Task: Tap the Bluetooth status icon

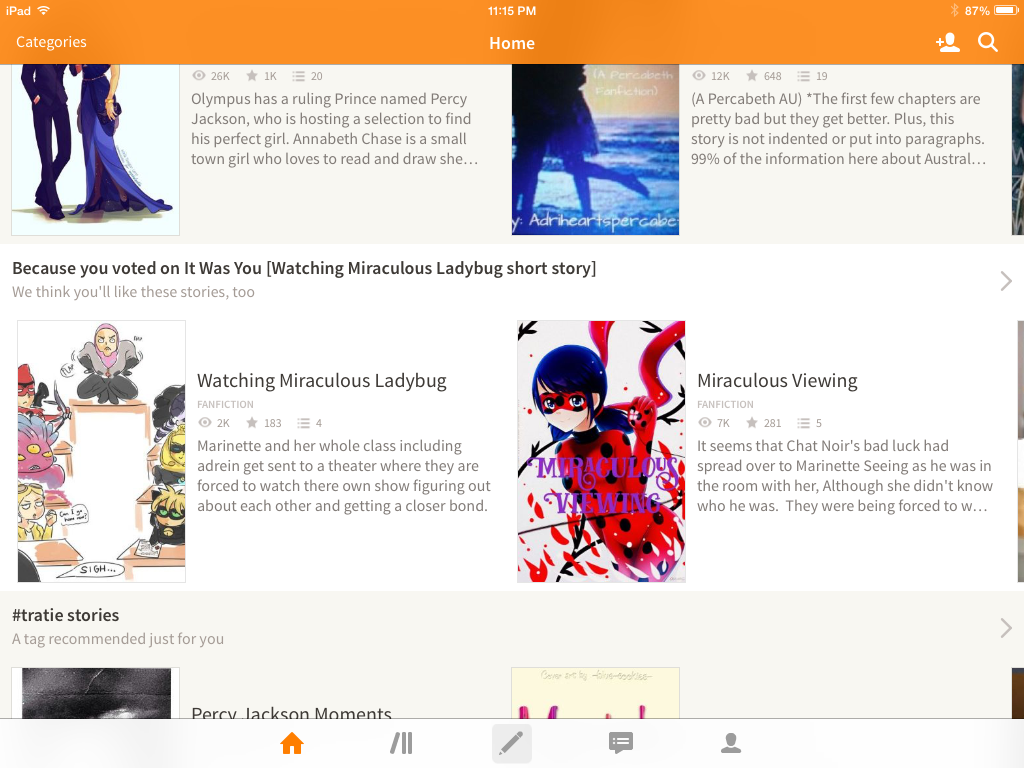Action: point(954,10)
